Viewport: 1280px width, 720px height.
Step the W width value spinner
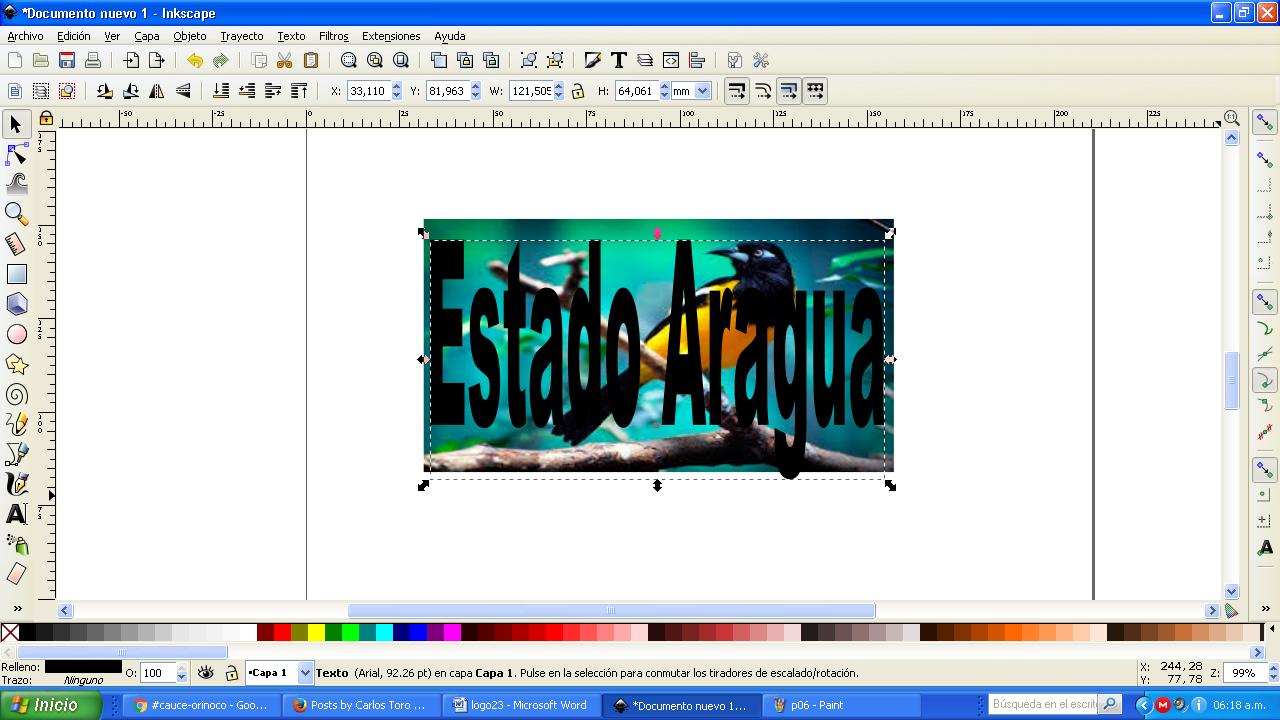tap(559, 91)
